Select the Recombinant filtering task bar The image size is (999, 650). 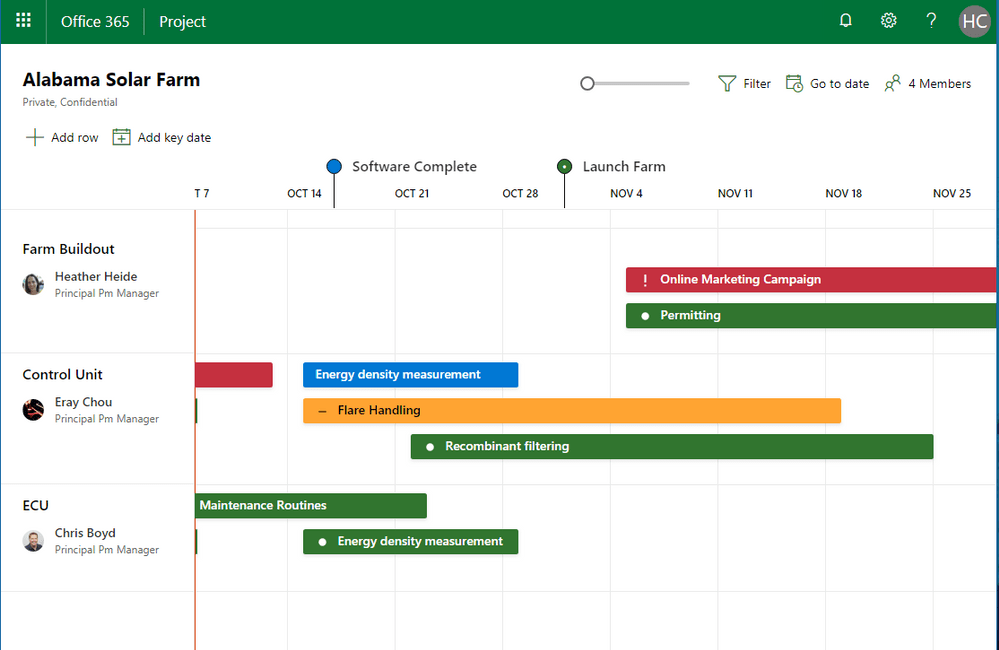pos(671,447)
